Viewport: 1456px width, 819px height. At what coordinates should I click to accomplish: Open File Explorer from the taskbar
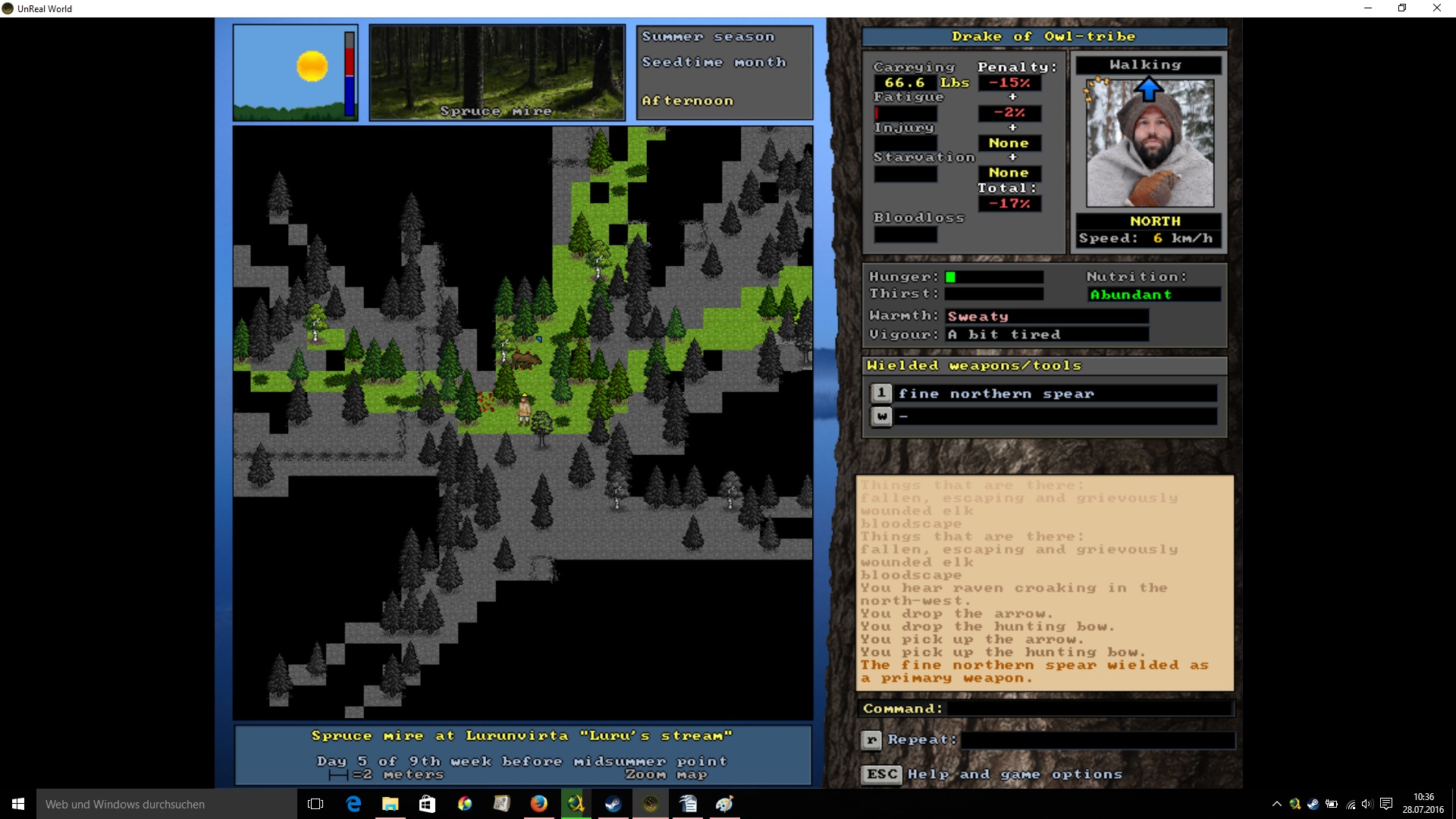click(391, 804)
